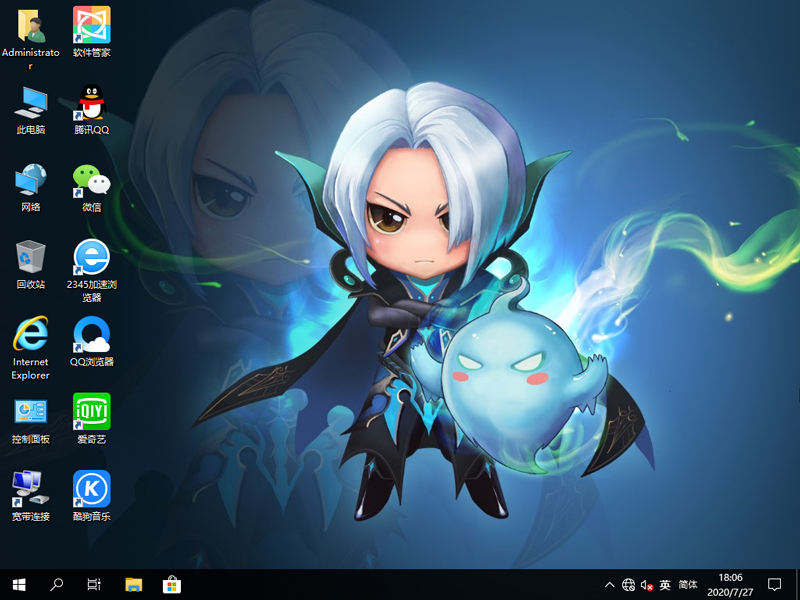This screenshot has width=800, height=600.
Task: Open the Administrator user folder icon
Action: coord(31,26)
